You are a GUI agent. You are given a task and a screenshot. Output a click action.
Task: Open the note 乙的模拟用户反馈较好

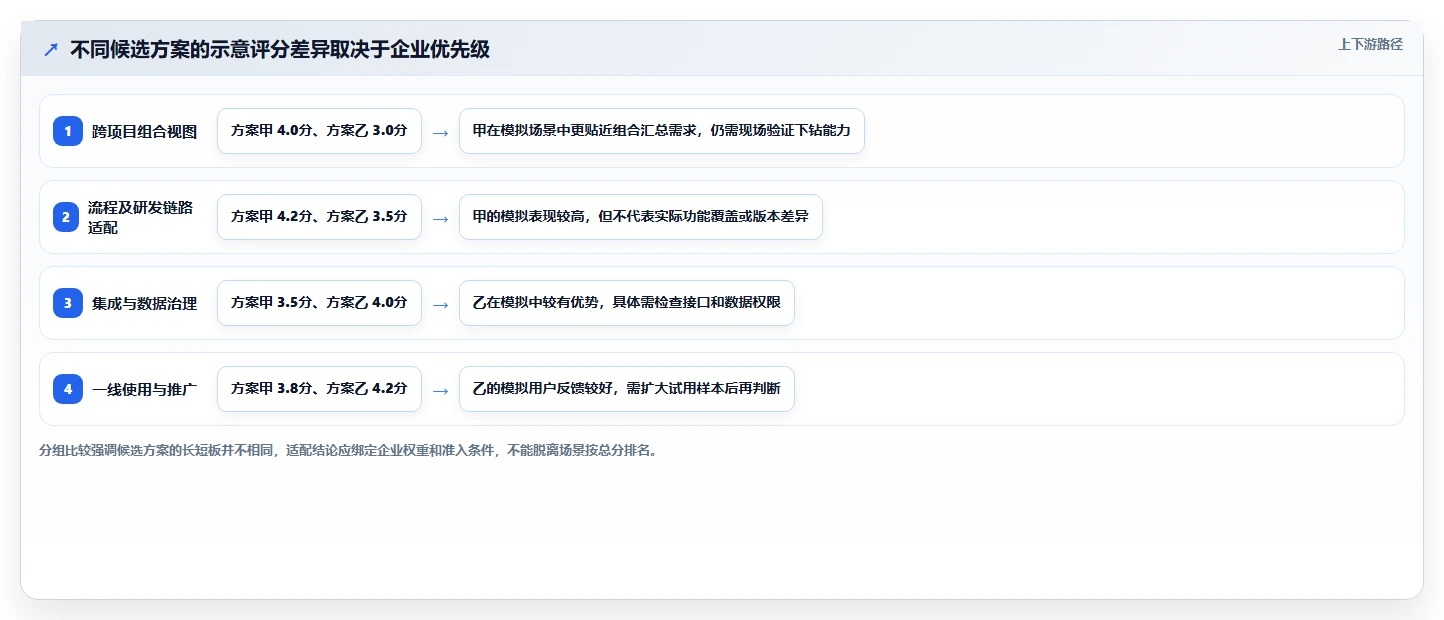click(x=626, y=389)
